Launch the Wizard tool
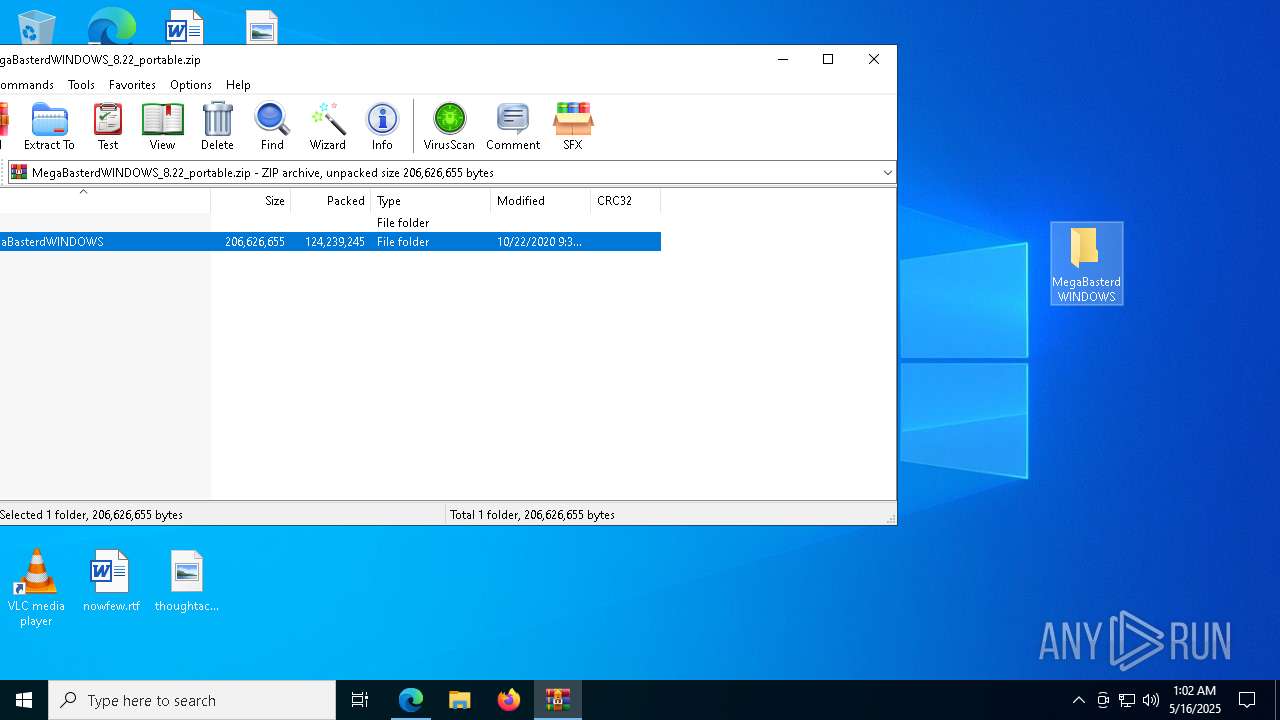The image size is (1280, 720). tap(327, 126)
